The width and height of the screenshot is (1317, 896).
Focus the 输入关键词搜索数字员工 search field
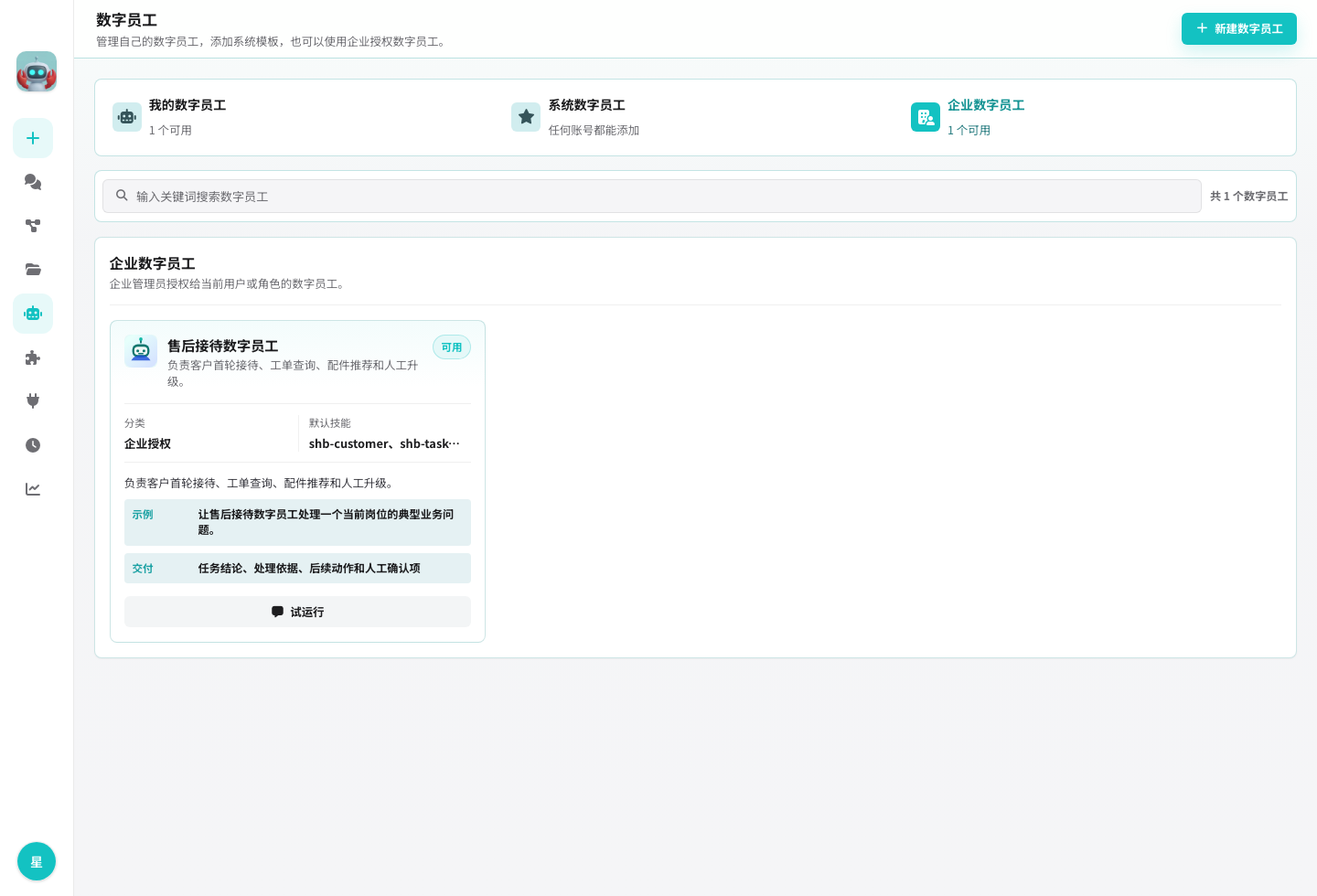[652, 196]
